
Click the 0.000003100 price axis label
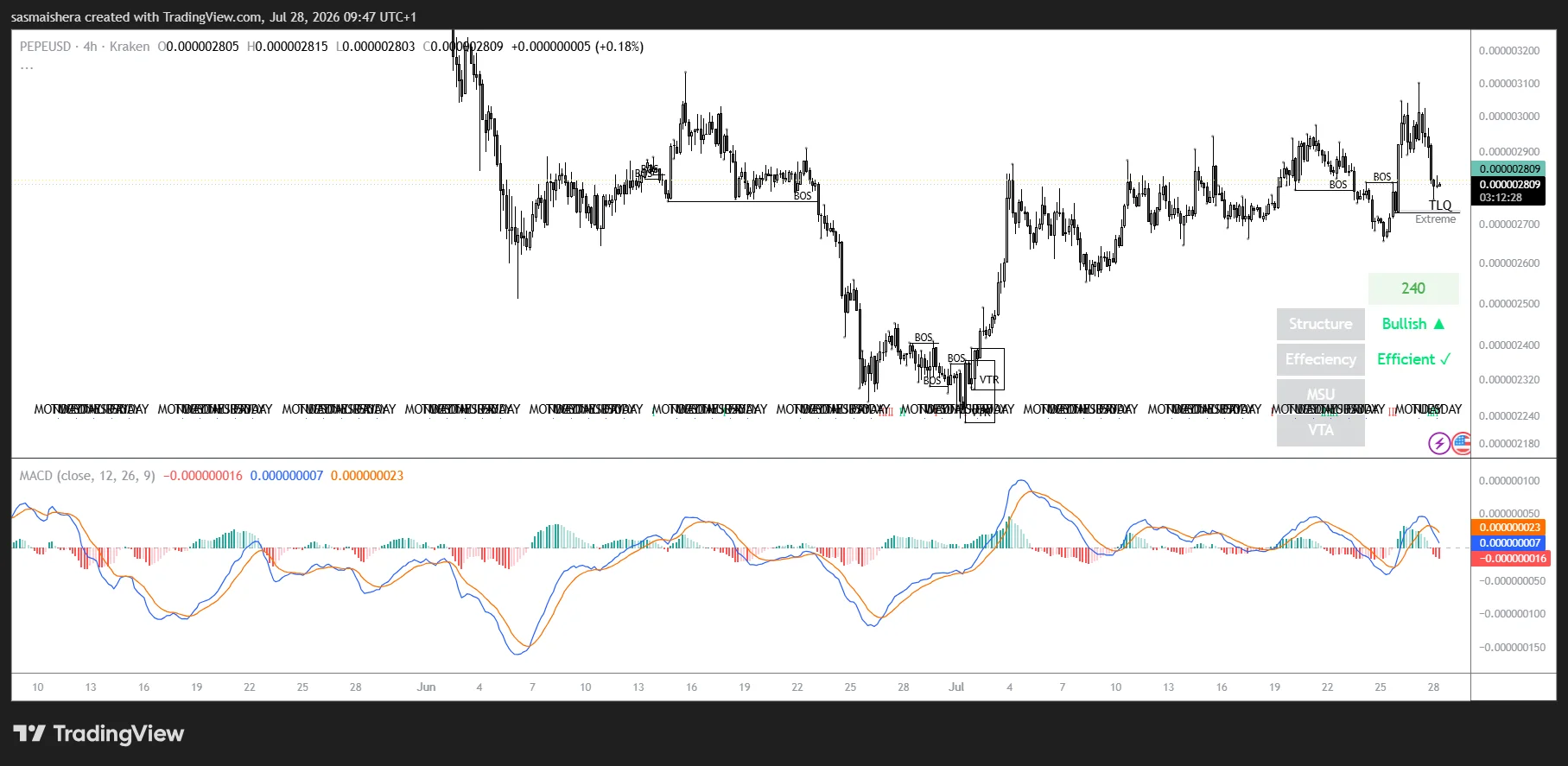(1509, 84)
